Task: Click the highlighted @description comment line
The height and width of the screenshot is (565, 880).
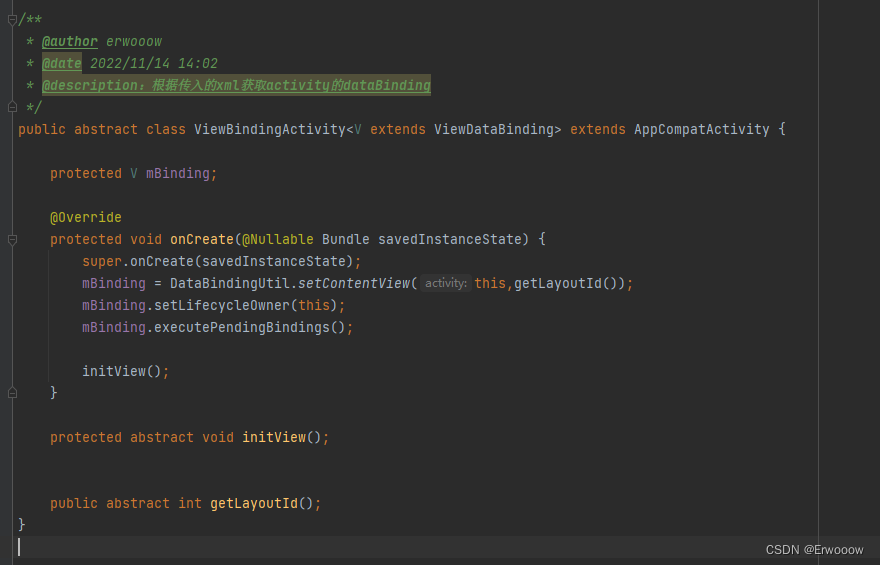Action: click(236, 85)
